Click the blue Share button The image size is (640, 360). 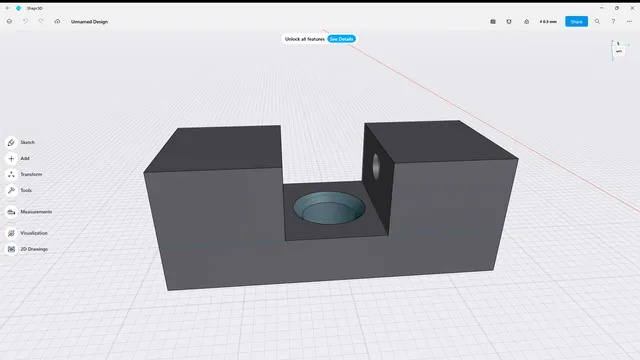(576, 22)
